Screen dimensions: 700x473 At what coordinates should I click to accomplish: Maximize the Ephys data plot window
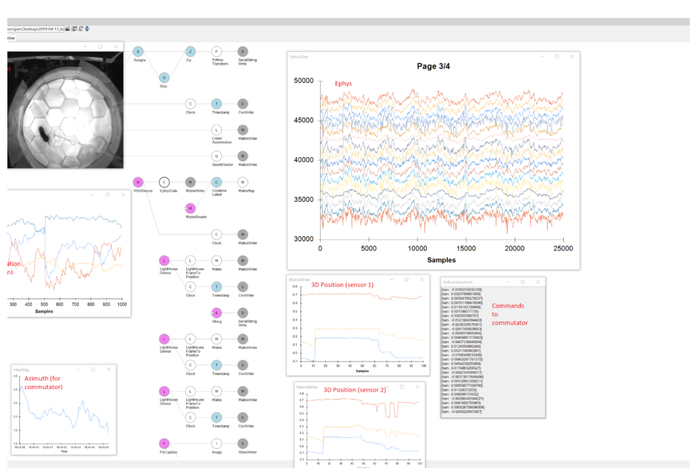coord(557,57)
